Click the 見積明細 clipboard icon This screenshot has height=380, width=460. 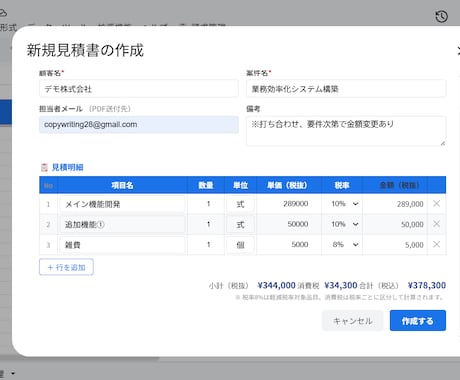click(44, 167)
